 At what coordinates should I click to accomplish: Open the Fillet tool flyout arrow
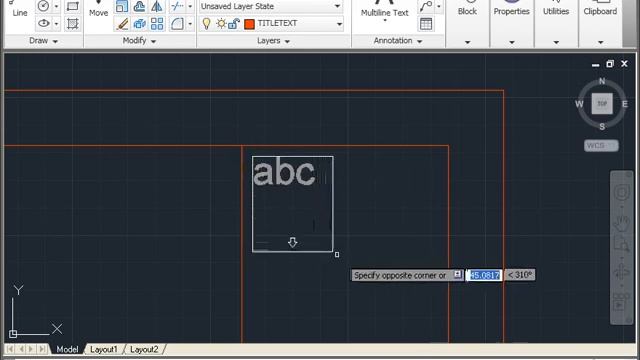190,24
